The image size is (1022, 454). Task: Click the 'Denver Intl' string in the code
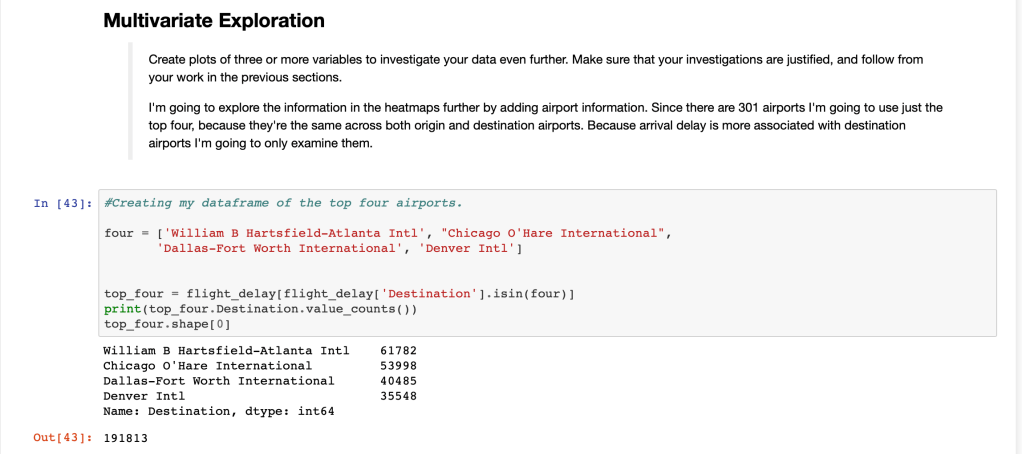tap(467, 248)
